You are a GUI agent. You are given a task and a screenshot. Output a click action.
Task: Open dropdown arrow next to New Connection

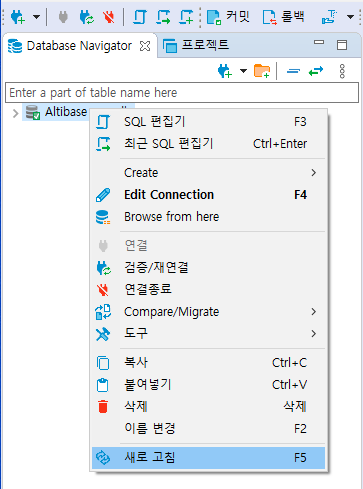pyautogui.click(x=37, y=17)
